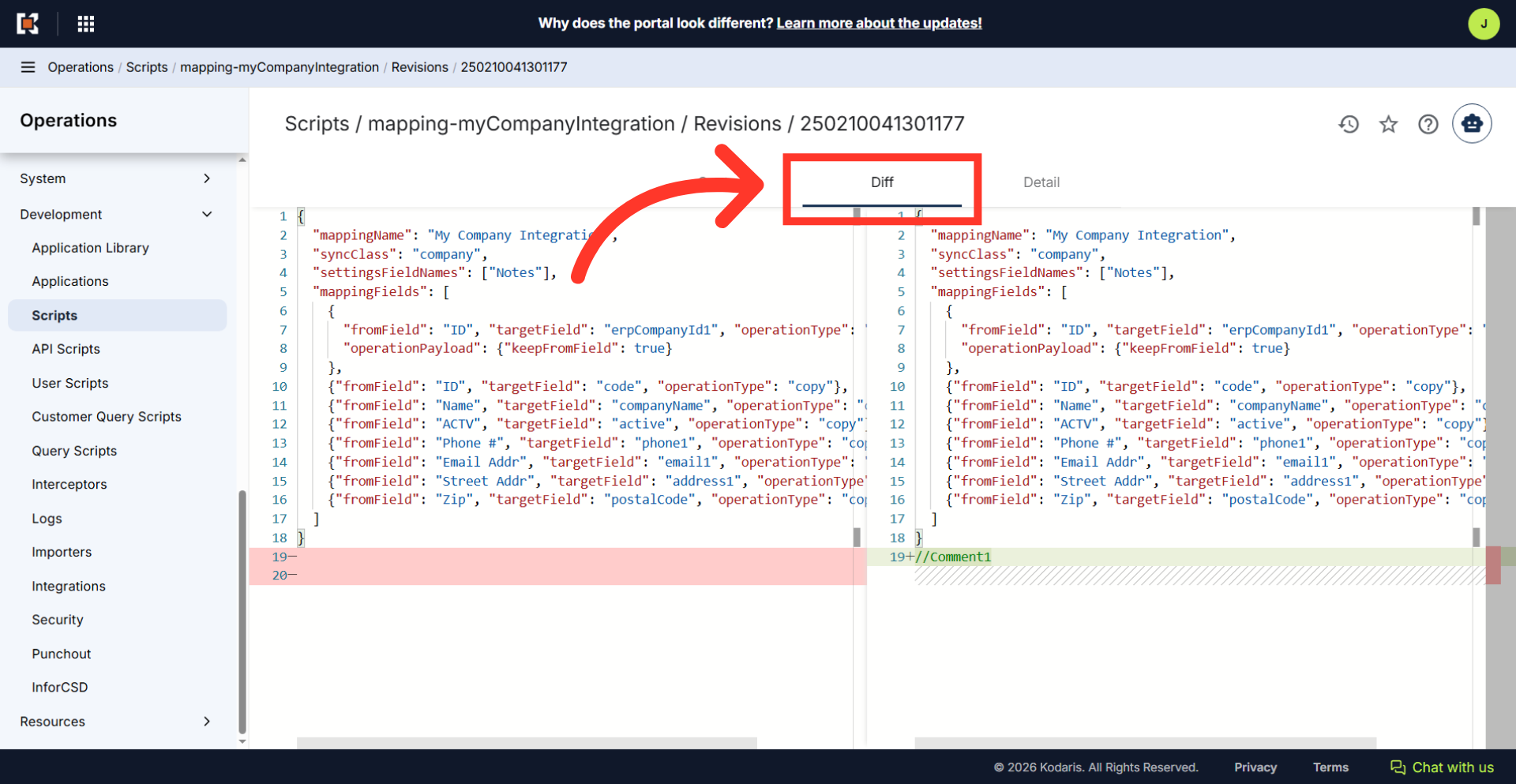Switch to the Diff tab
The image size is (1516, 784).
pyautogui.click(x=882, y=182)
